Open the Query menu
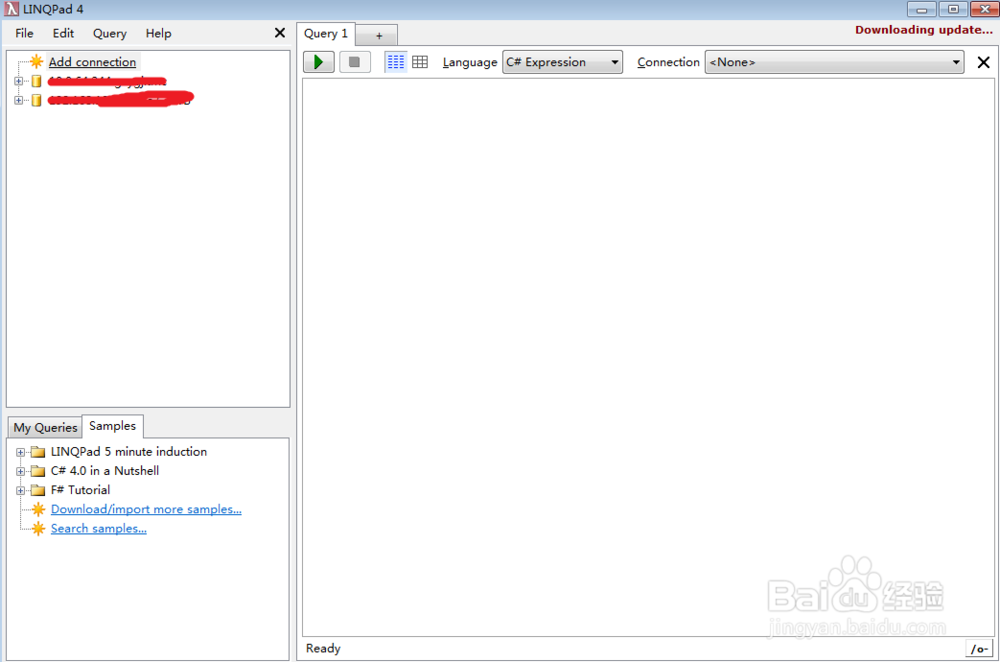 point(110,33)
